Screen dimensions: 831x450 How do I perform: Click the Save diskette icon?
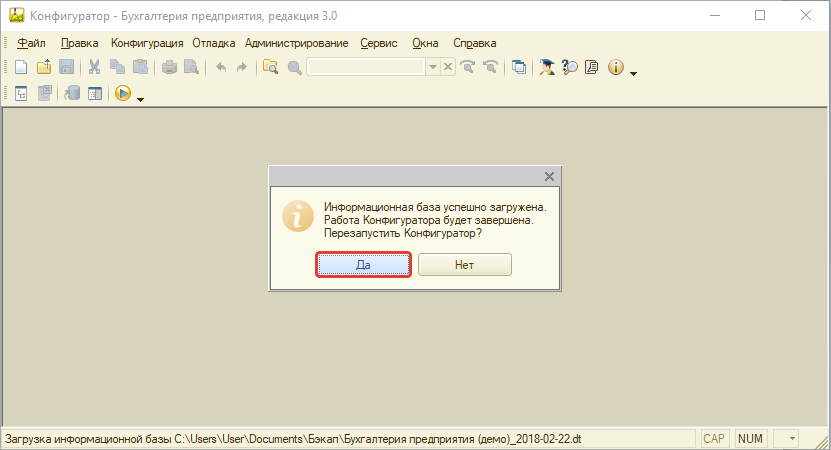[x=66, y=67]
